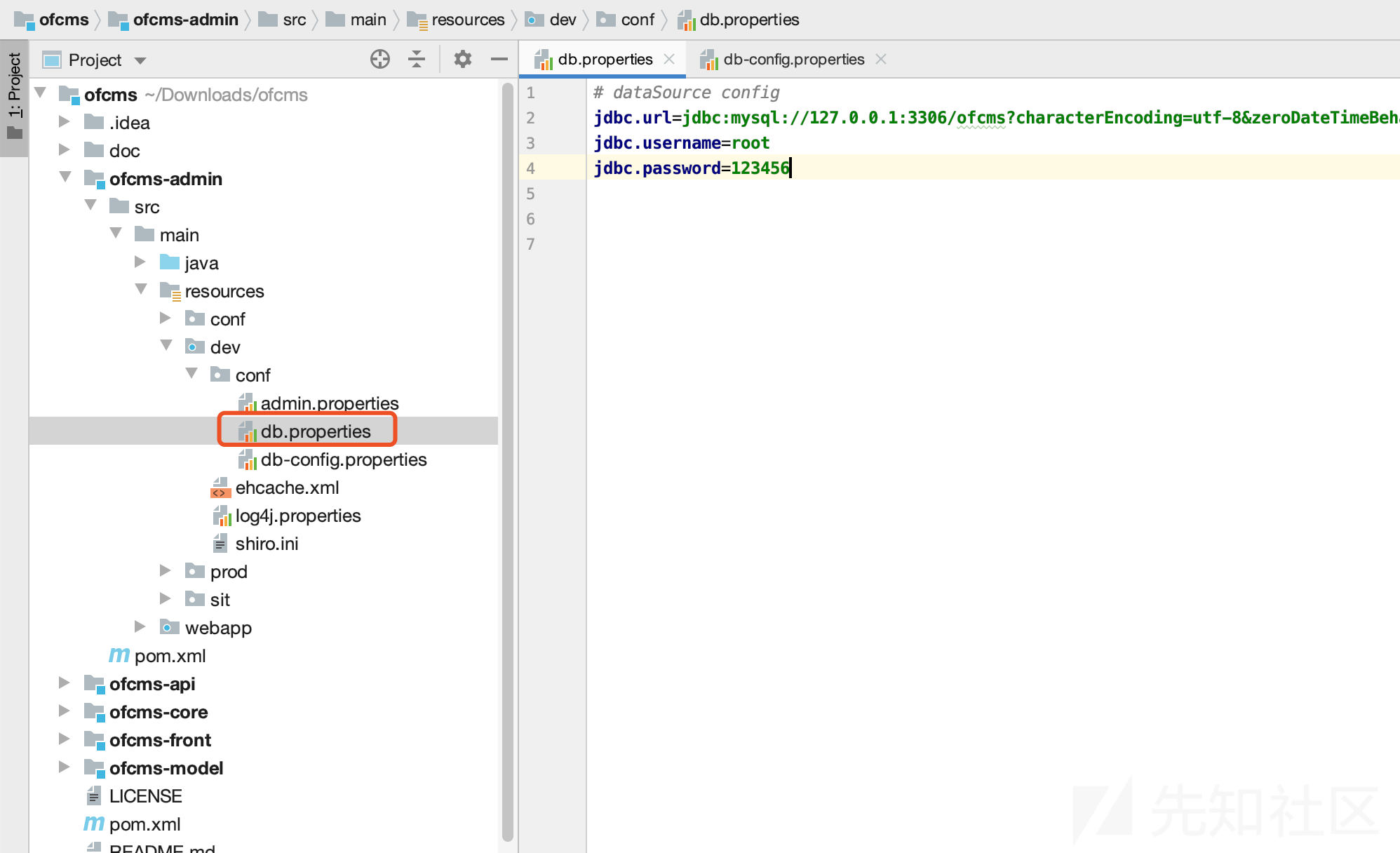Collapse the conf folder under dev
The height and width of the screenshot is (853, 1400).
pyautogui.click(x=192, y=373)
